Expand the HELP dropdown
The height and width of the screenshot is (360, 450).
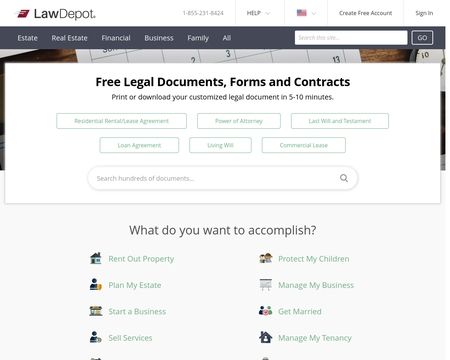[x=259, y=13]
